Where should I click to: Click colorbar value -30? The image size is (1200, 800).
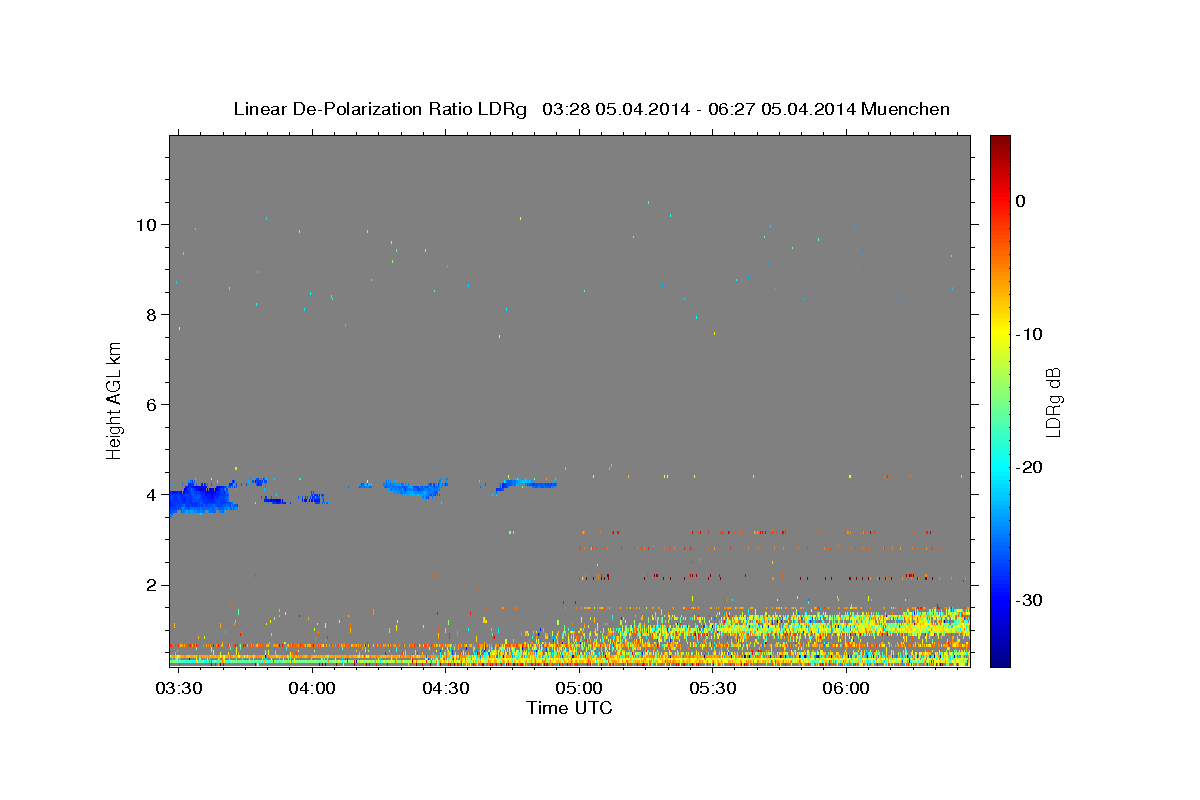tap(1030, 600)
